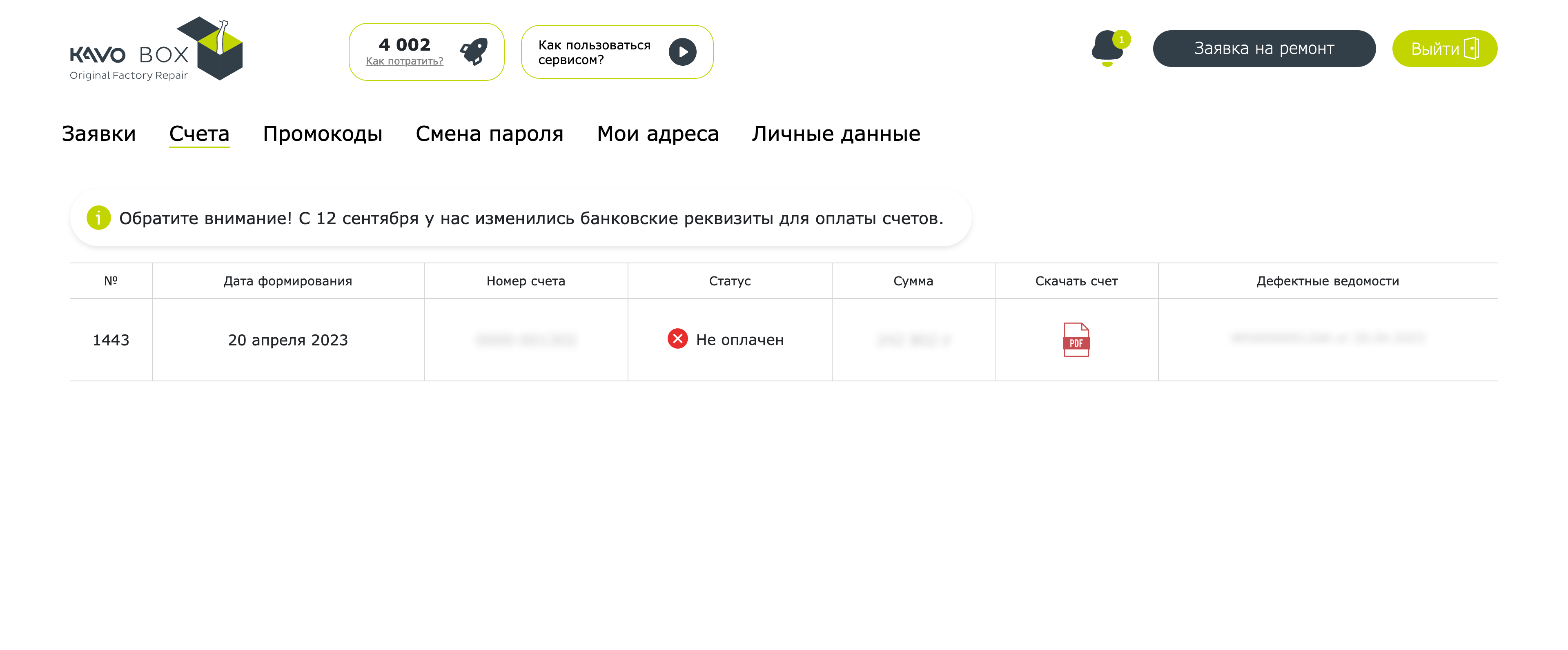
Task: Click the bank details notice text
Action: (x=531, y=218)
